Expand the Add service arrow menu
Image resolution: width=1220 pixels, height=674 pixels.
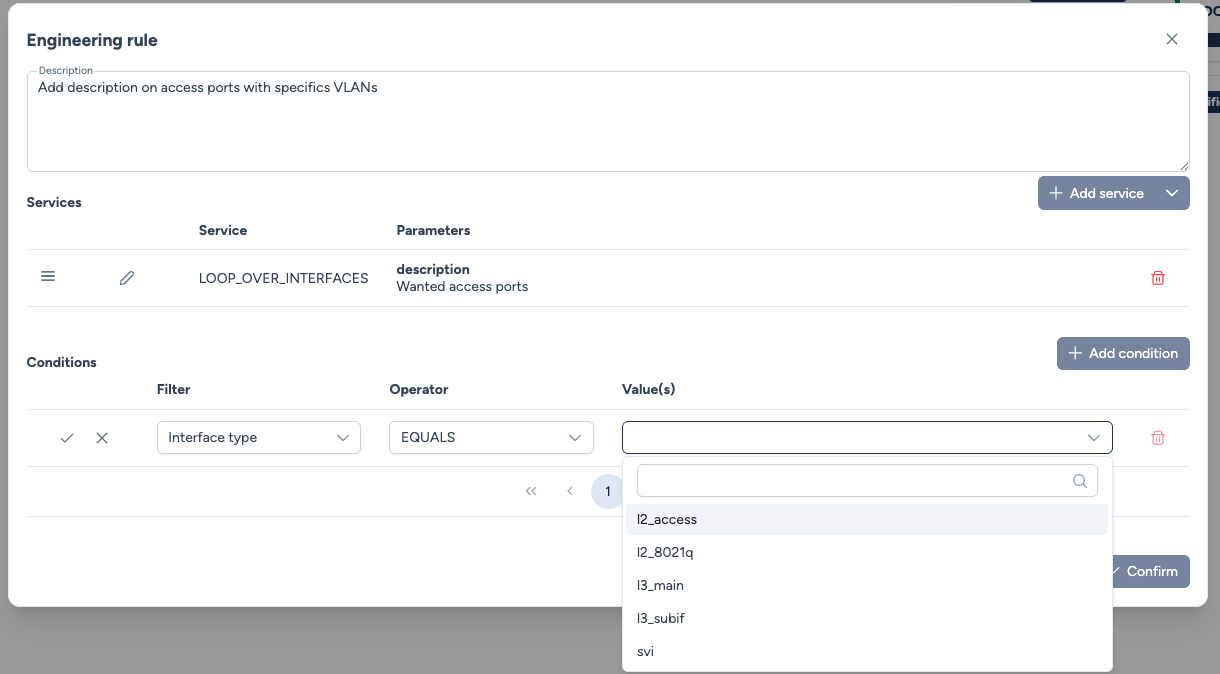(x=1172, y=193)
